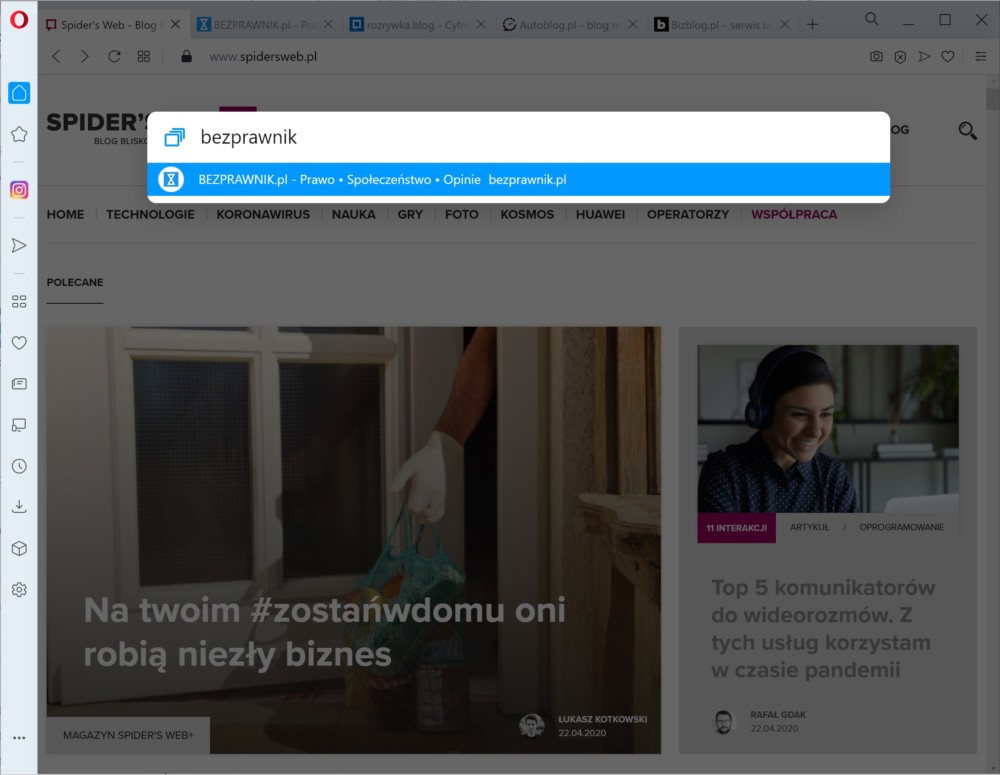Image resolution: width=1000 pixels, height=775 pixels.
Task: Open the TECHNOLOGIE section
Action: [151, 215]
